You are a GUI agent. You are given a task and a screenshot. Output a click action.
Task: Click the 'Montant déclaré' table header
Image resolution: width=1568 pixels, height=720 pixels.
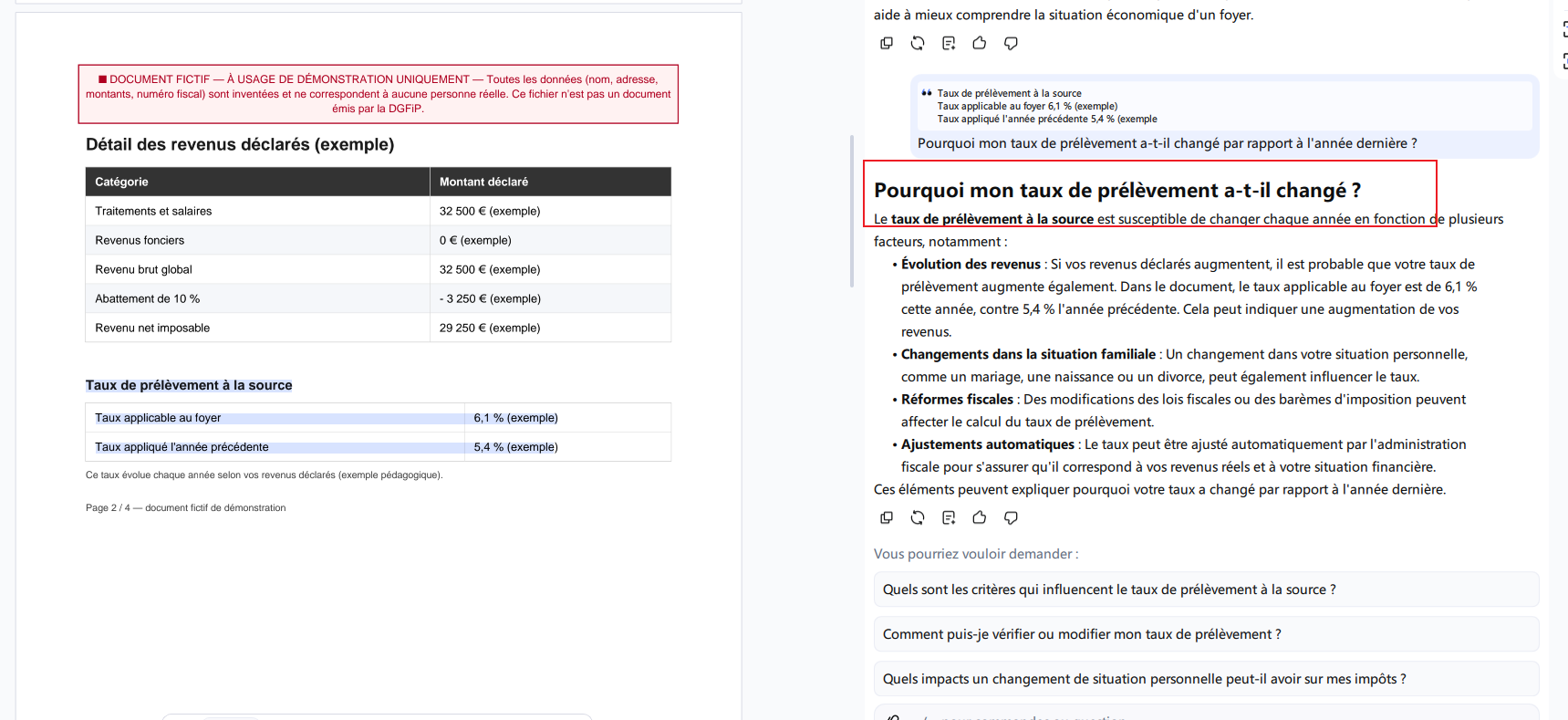tap(550, 182)
